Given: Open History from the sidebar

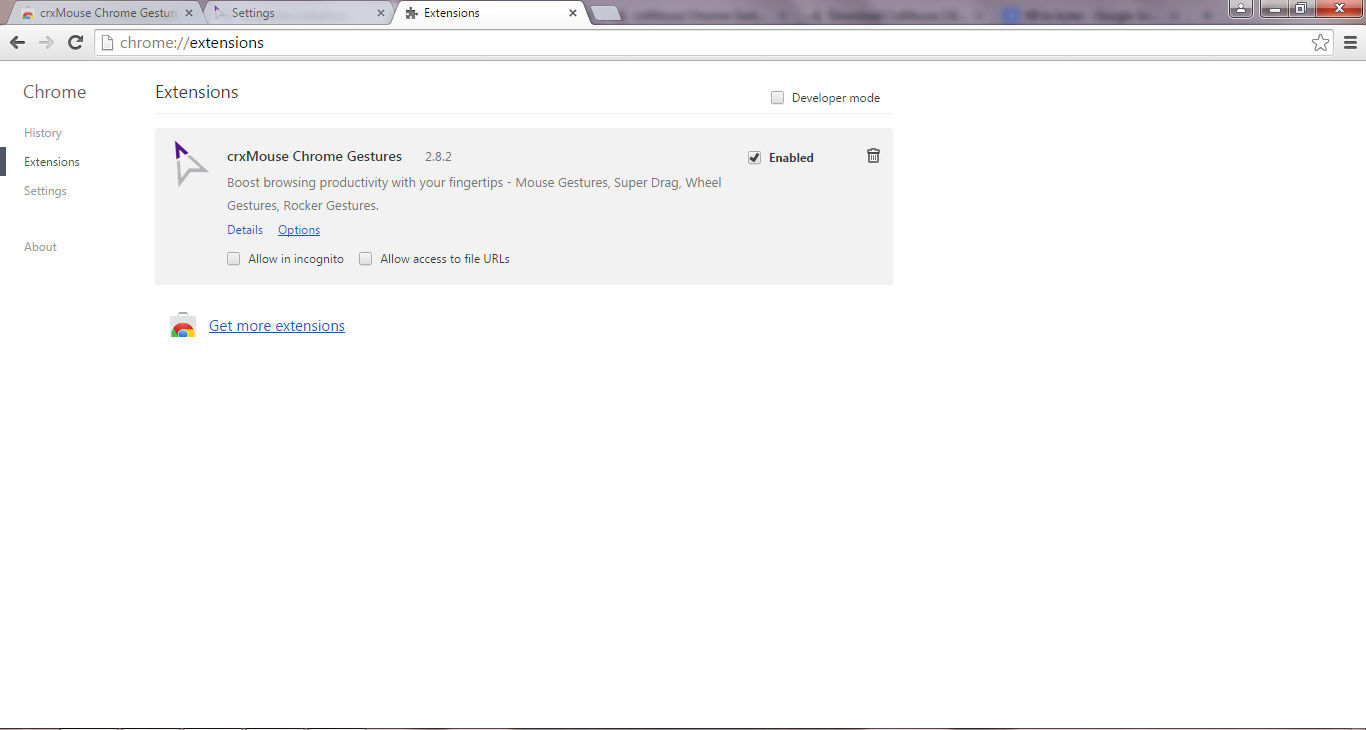Looking at the screenshot, I should 43,132.
